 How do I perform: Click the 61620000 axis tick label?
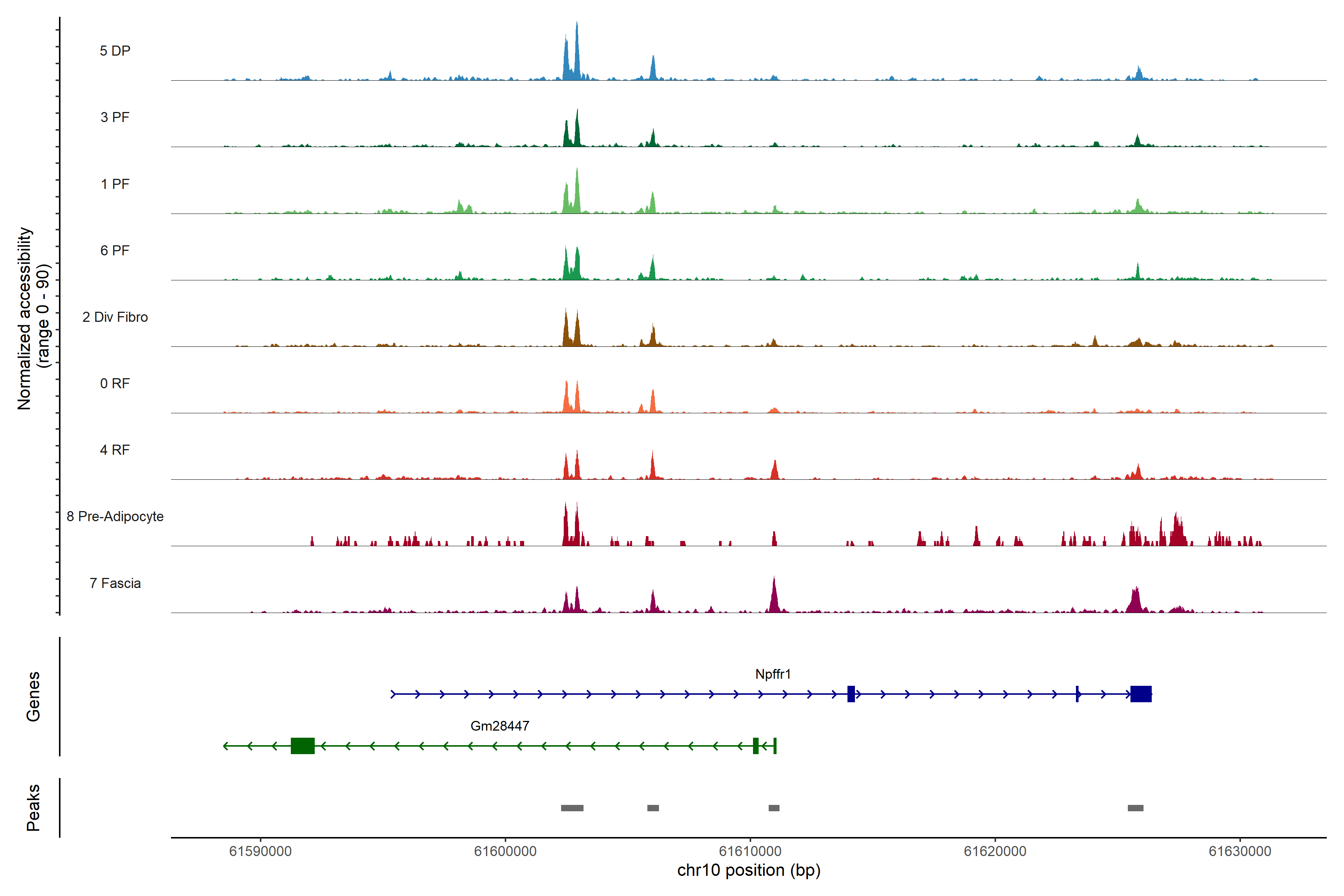[995, 852]
